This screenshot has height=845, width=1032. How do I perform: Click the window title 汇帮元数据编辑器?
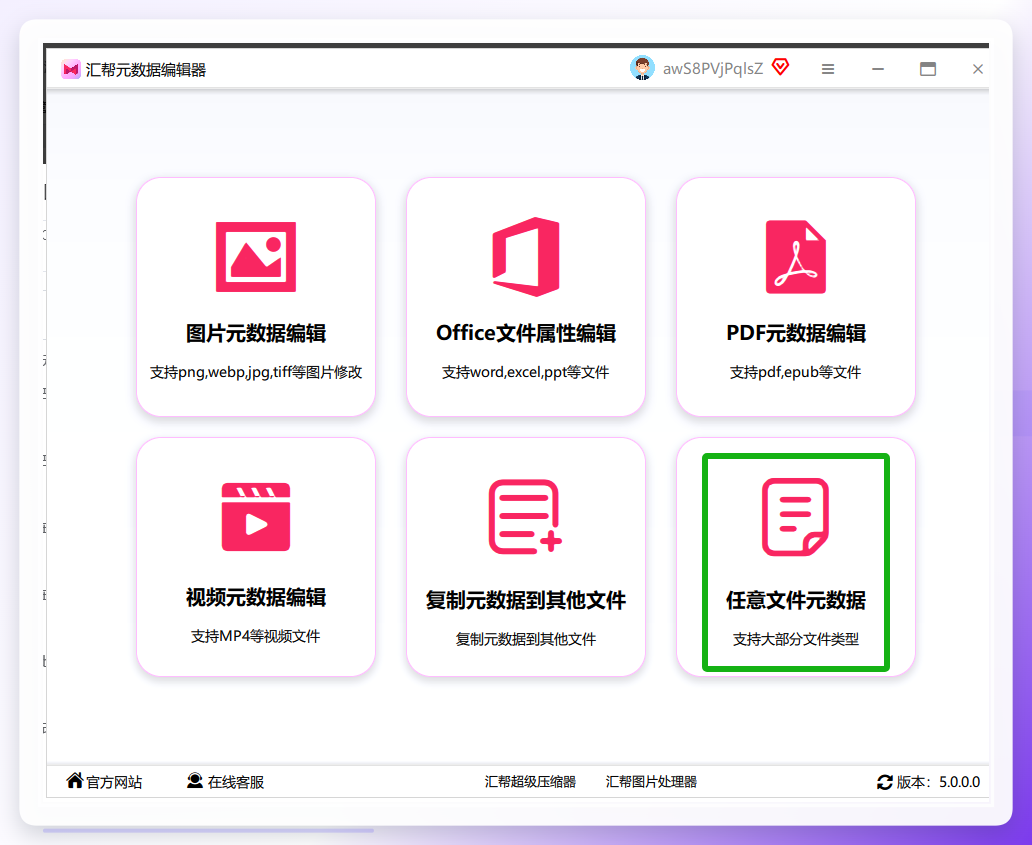click(145, 70)
